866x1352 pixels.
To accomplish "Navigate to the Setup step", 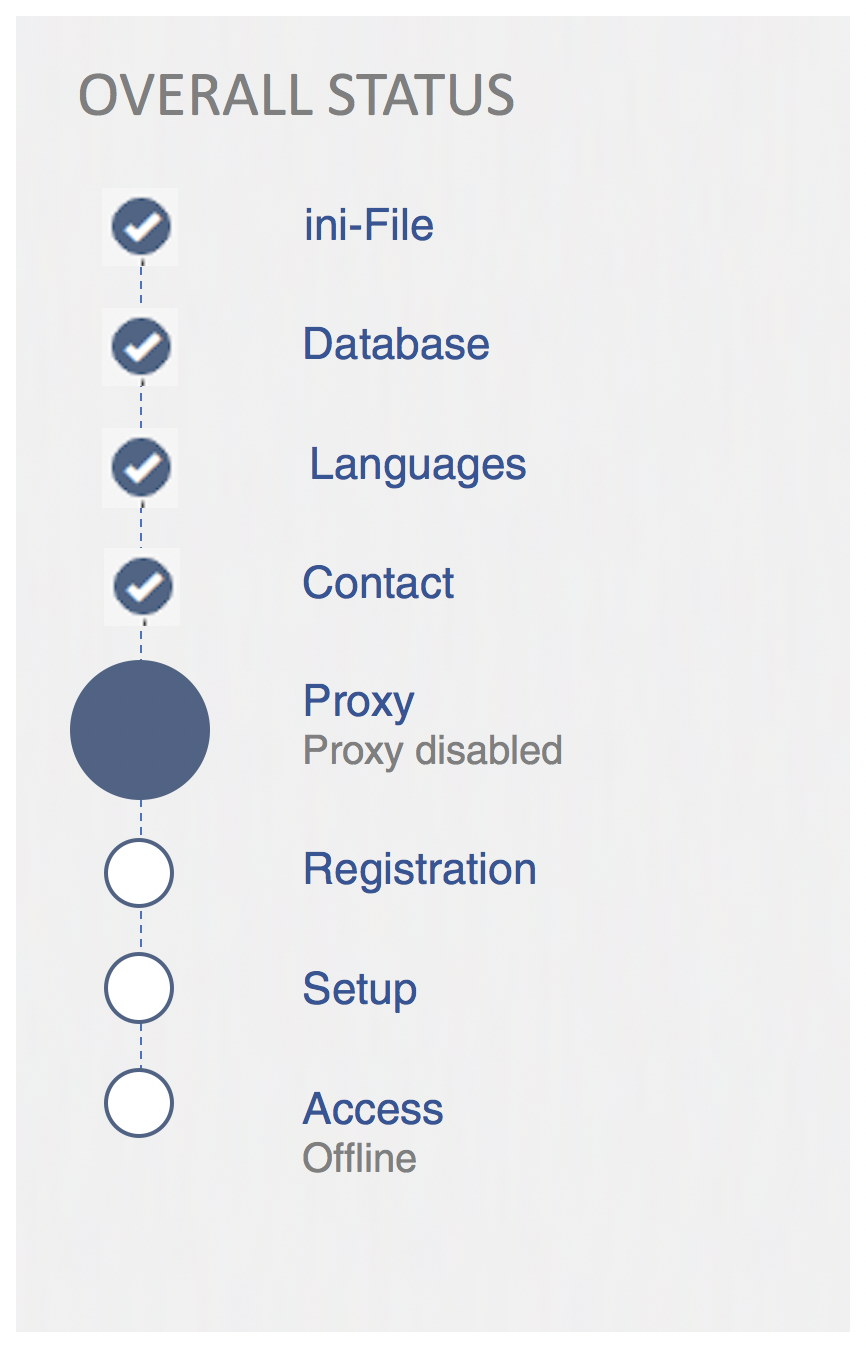I will coord(359,989).
